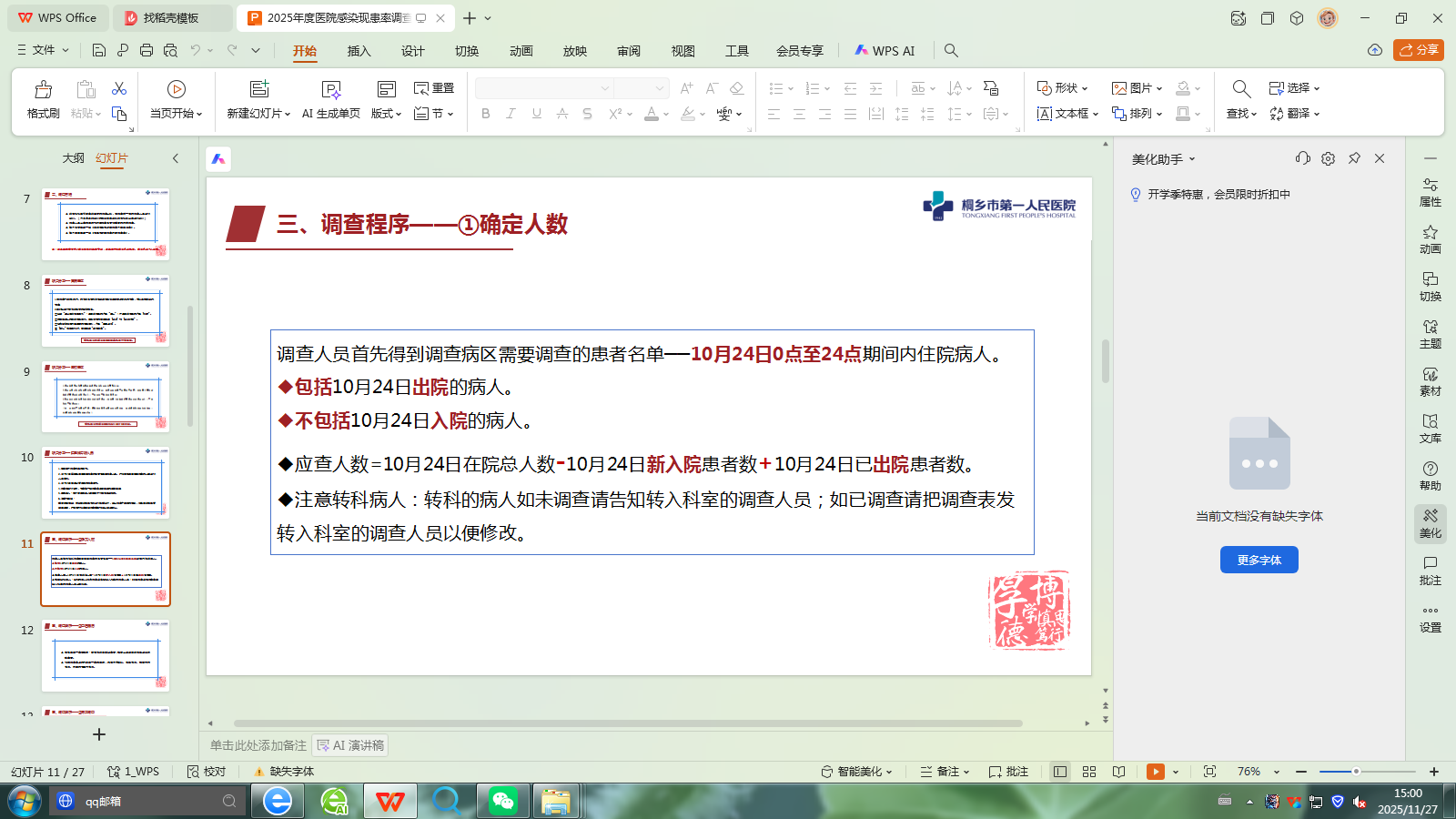Click the 更多字体 button in beautify panel

[1259, 560]
